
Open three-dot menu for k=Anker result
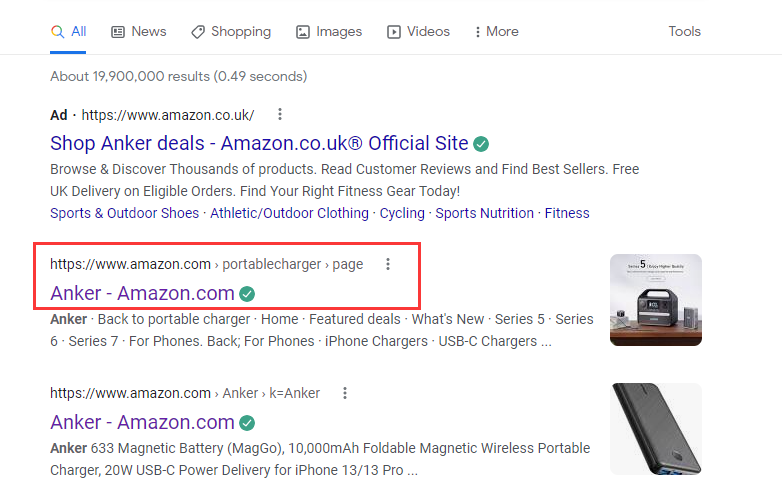[345, 393]
